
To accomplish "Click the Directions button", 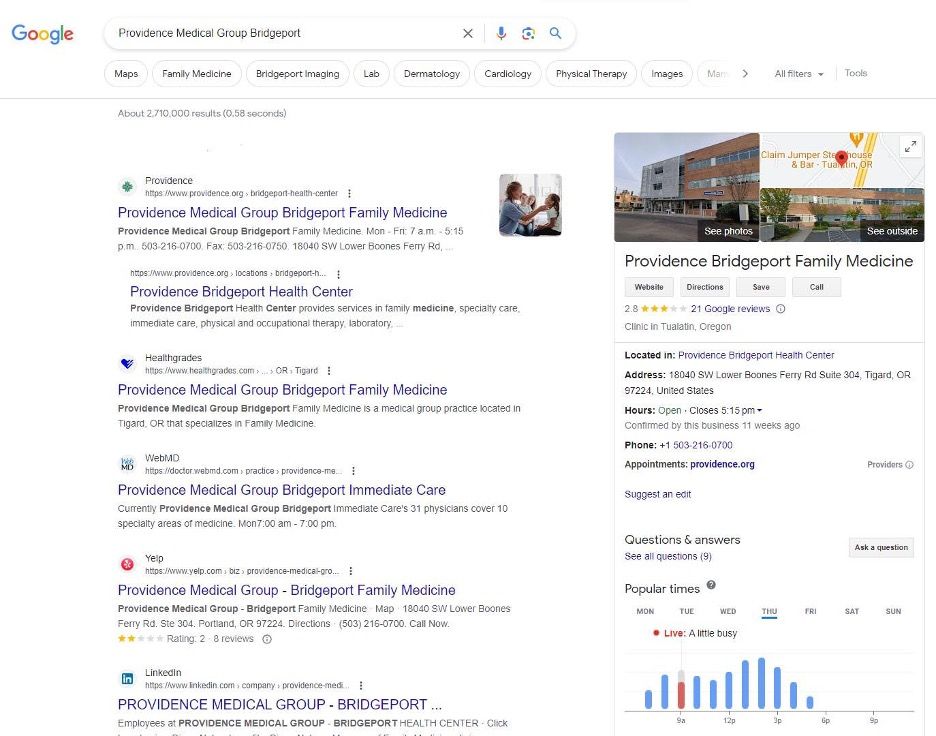I will pyautogui.click(x=704, y=287).
